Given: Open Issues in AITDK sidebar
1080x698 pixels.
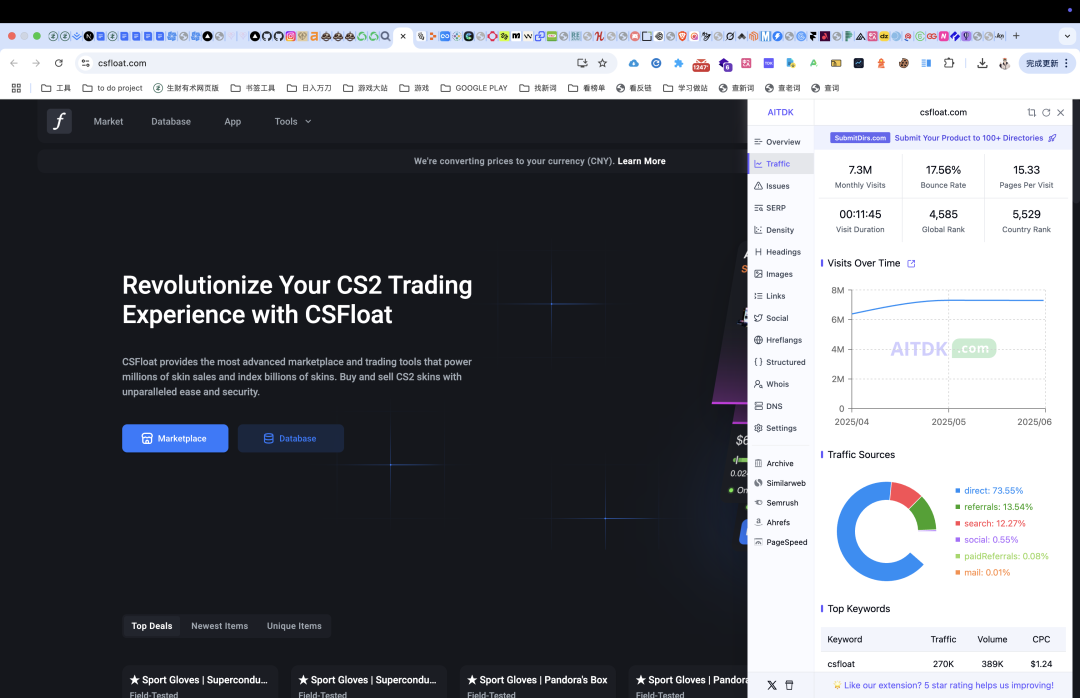Looking at the screenshot, I should click(780, 186).
